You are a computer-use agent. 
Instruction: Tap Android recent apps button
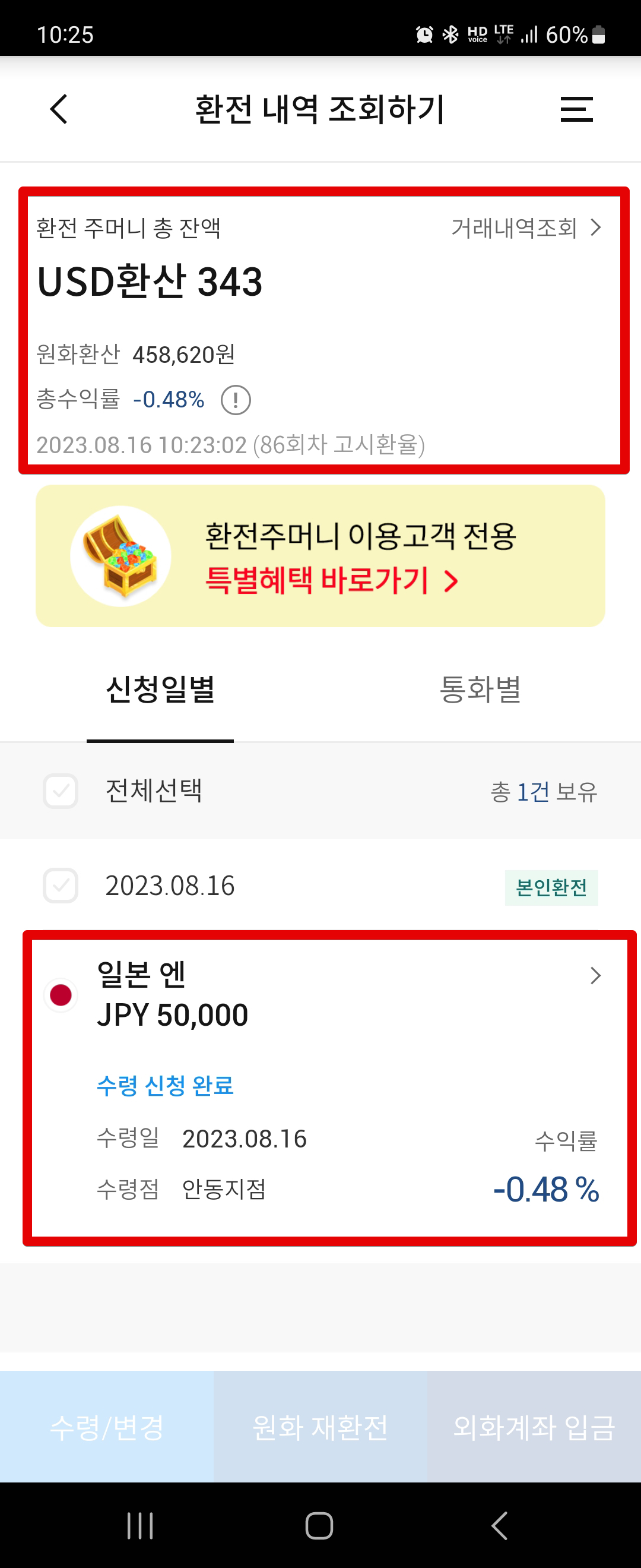[140, 1525]
